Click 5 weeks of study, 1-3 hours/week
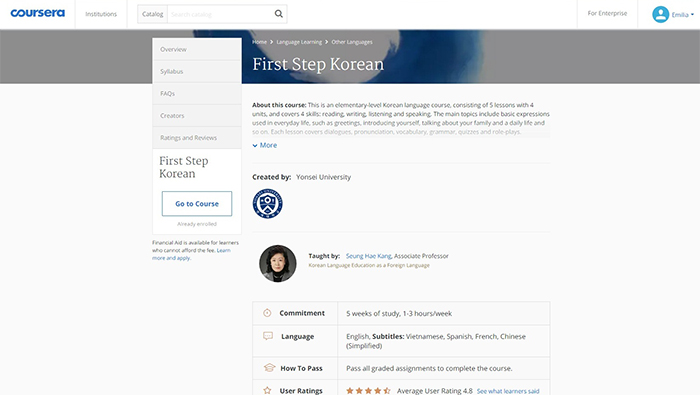The image size is (700, 395). (399, 313)
